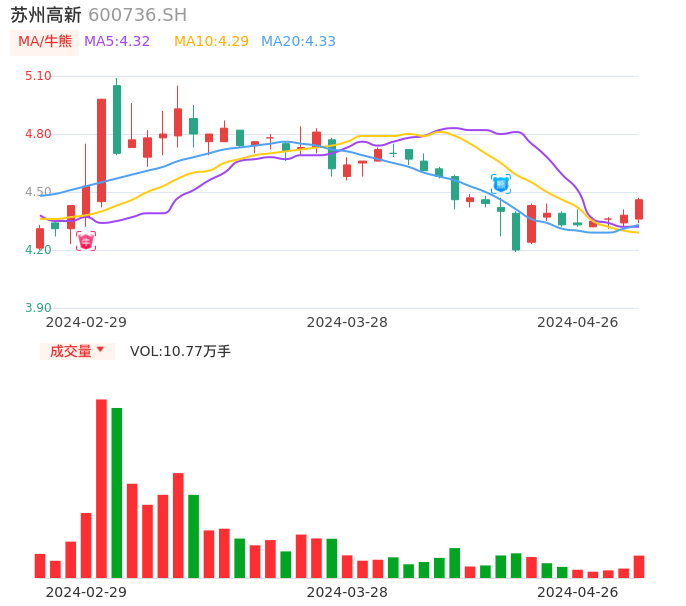Select the tallest green volume bar
The height and width of the screenshot is (606, 686).
[x=117, y=492]
